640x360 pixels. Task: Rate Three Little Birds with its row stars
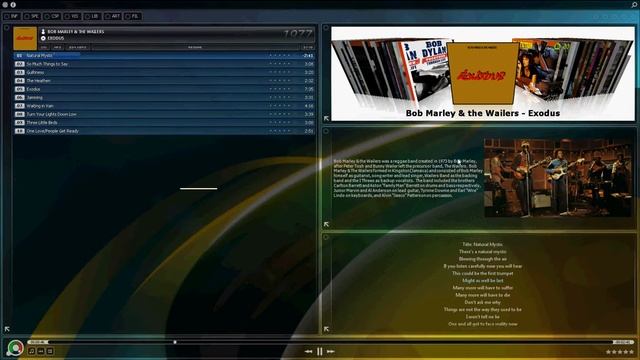pyautogui.click(x=280, y=122)
